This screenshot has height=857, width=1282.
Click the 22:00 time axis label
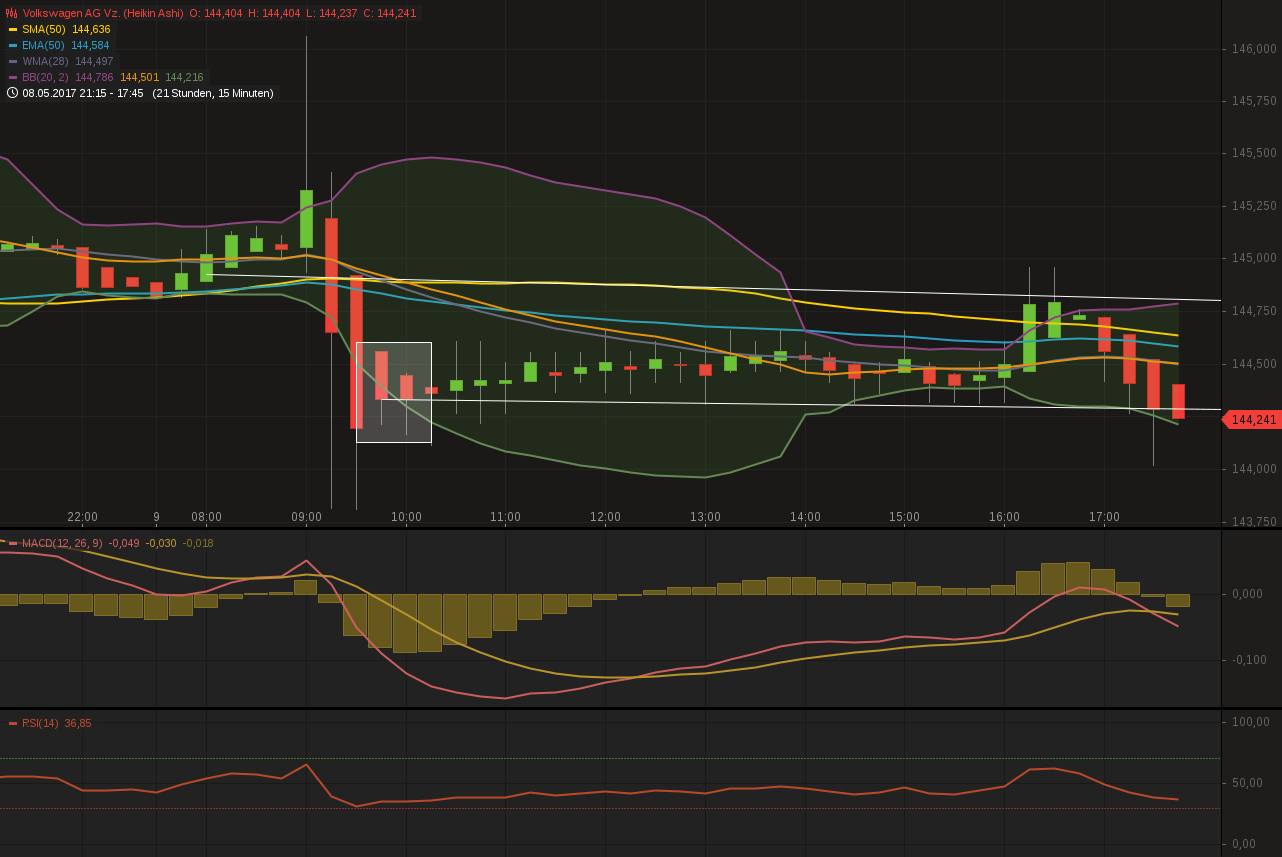coord(82,517)
